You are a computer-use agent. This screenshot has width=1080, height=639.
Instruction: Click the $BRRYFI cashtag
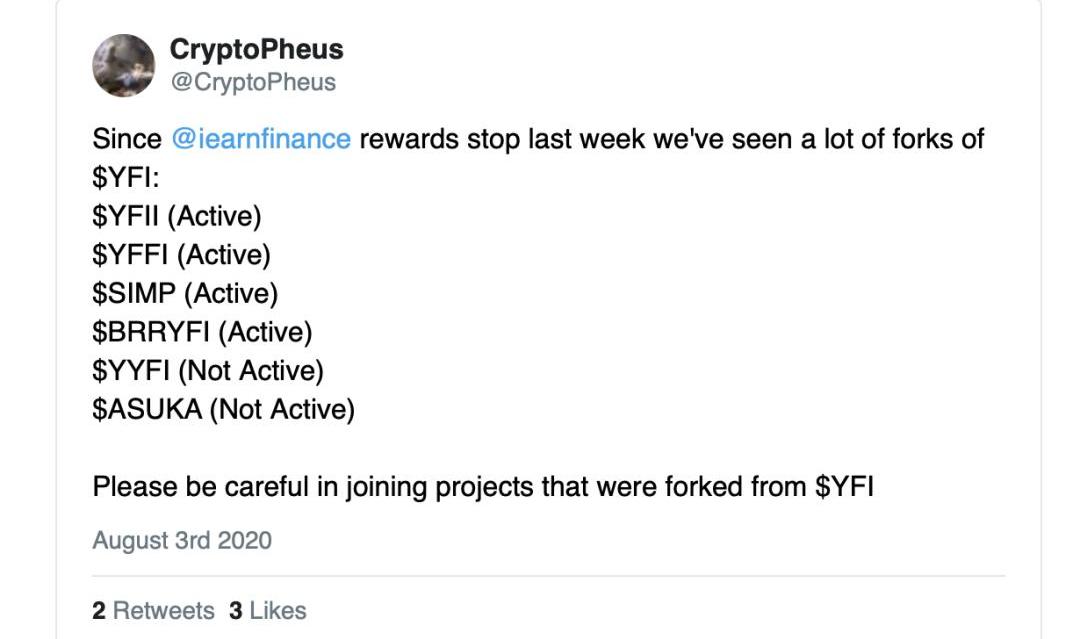tap(151, 332)
